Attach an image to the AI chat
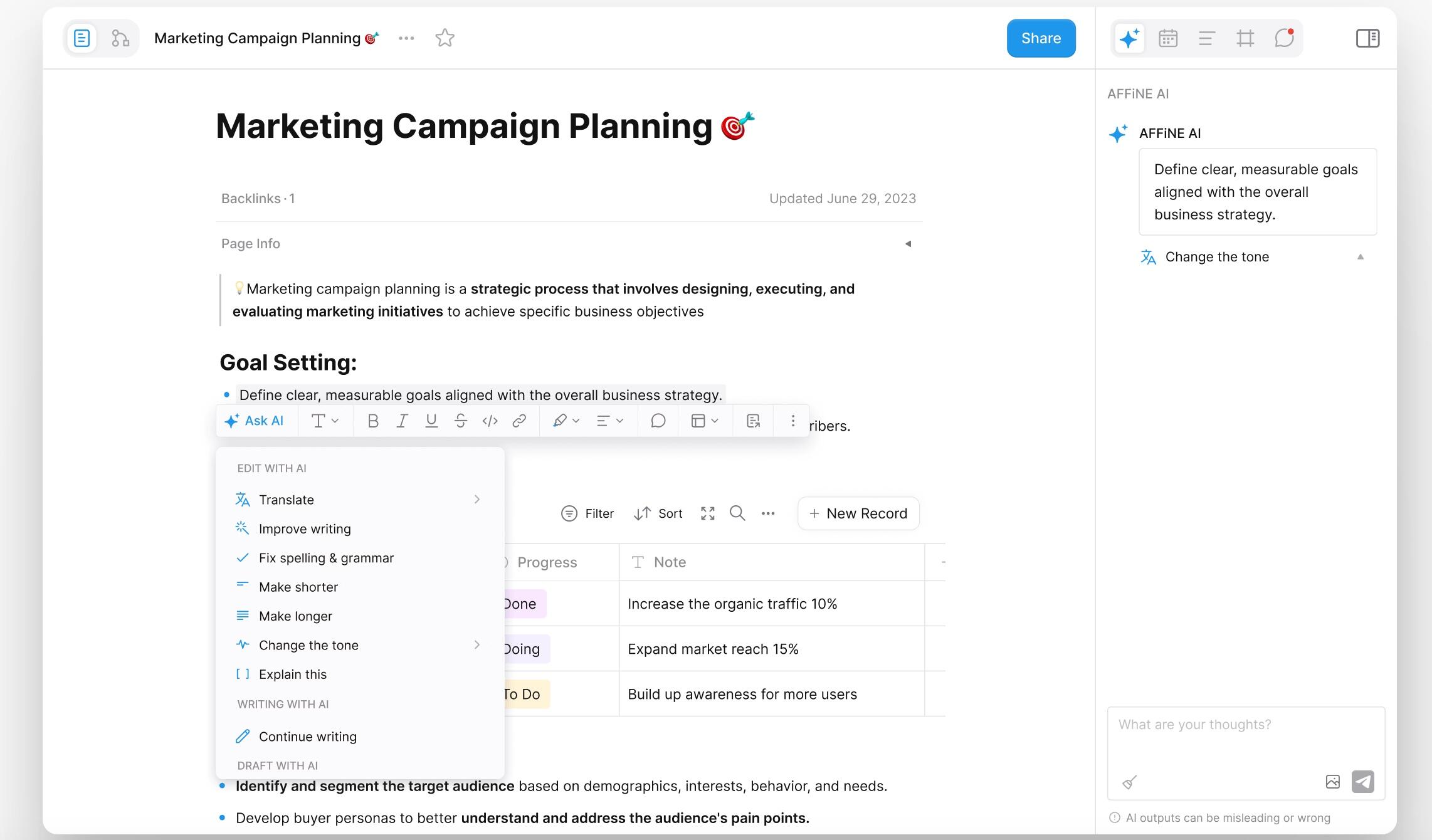This screenshot has width=1432, height=840. pyautogui.click(x=1332, y=782)
